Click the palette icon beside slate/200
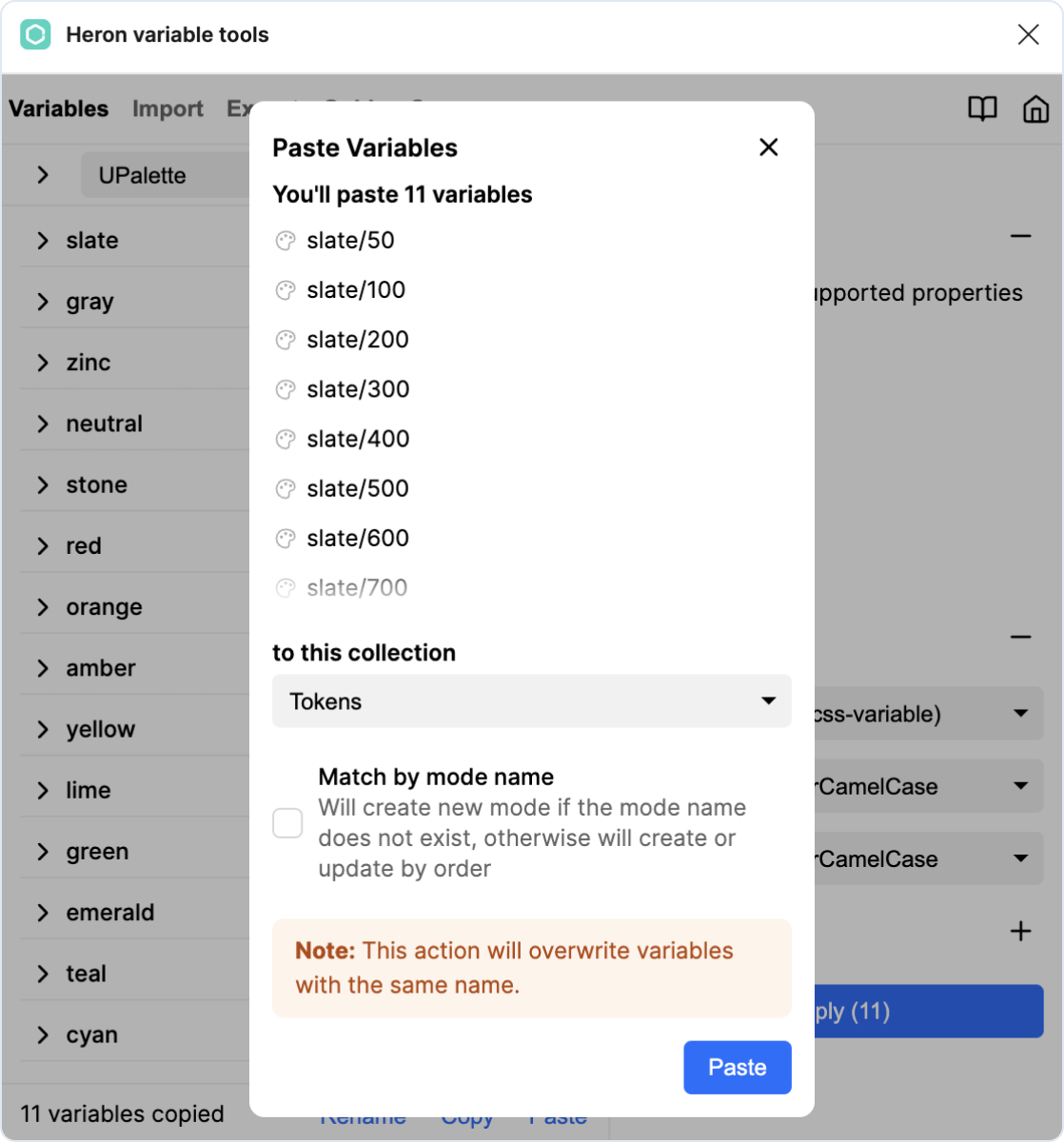Image resolution: width=1064 pixels, height=1142 pixels. (x=286, y=340)
